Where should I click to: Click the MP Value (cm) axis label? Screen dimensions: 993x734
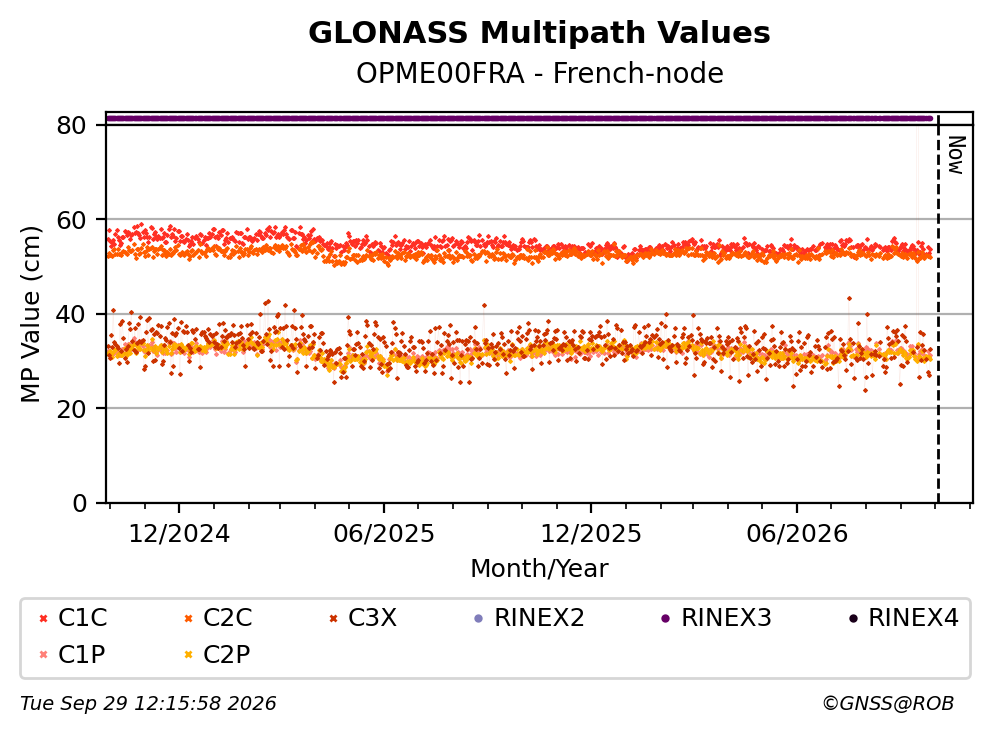coord(30,314)
